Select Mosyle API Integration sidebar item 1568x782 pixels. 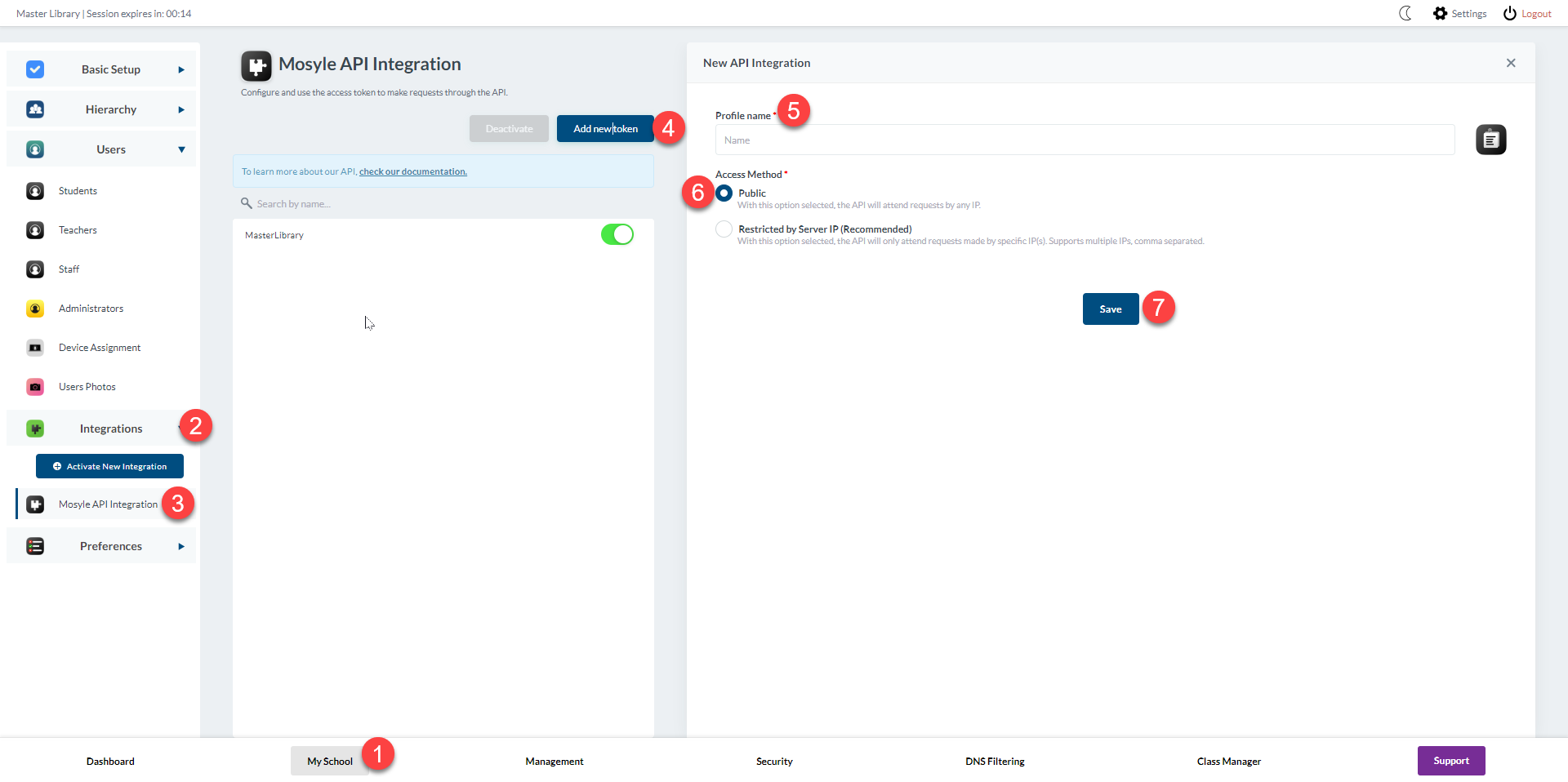coord(108,504)
